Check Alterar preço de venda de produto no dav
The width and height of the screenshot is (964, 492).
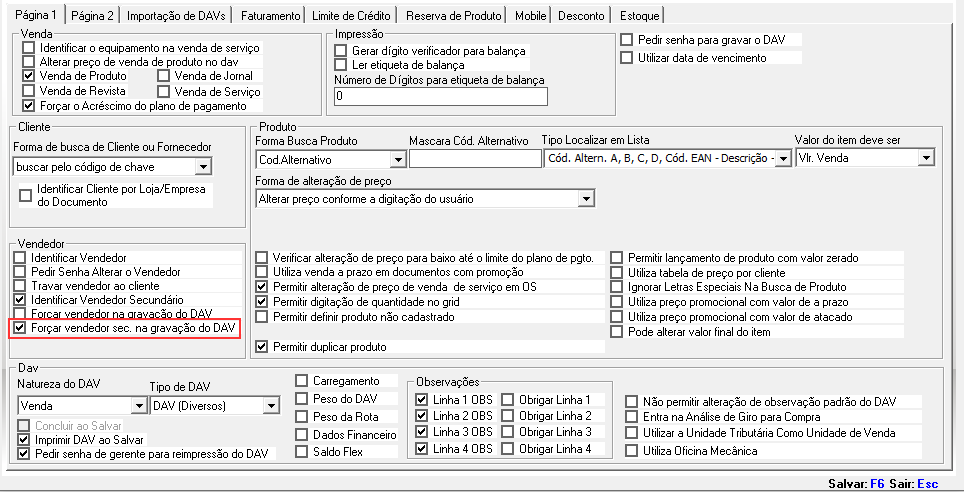[x=28, y=62]
